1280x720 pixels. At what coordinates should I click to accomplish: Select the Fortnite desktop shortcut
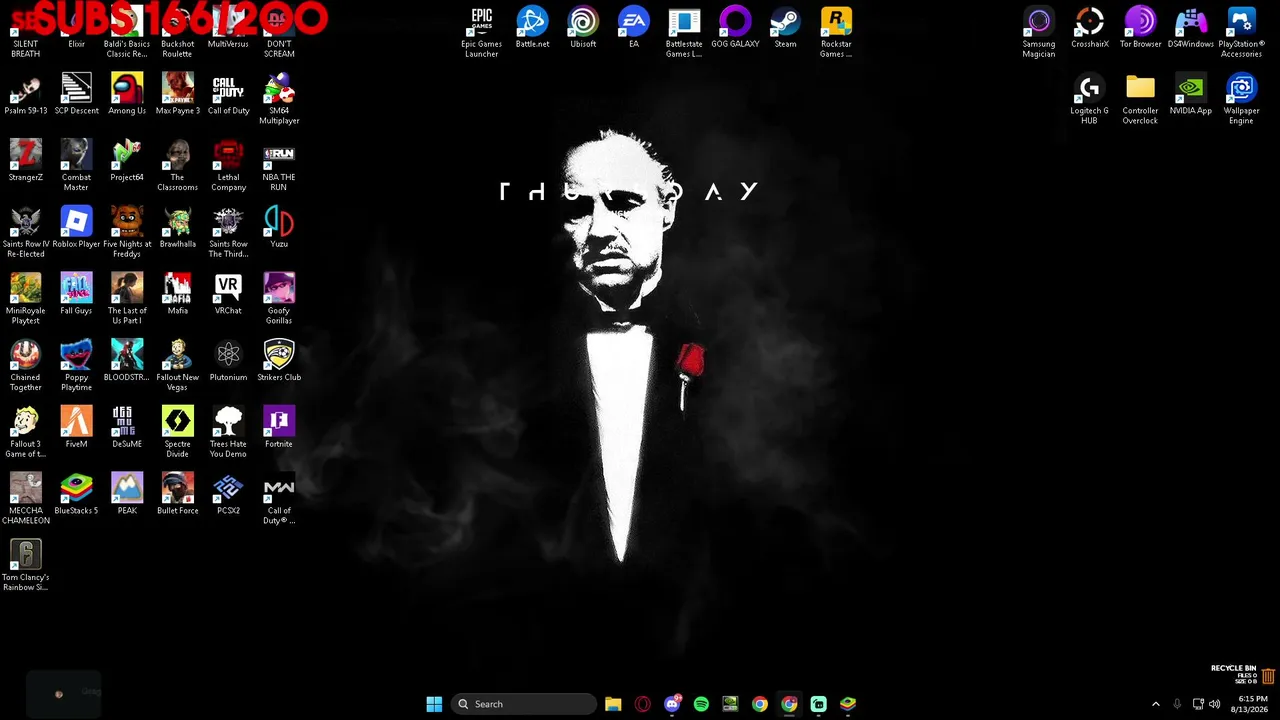tap(279, 428)
